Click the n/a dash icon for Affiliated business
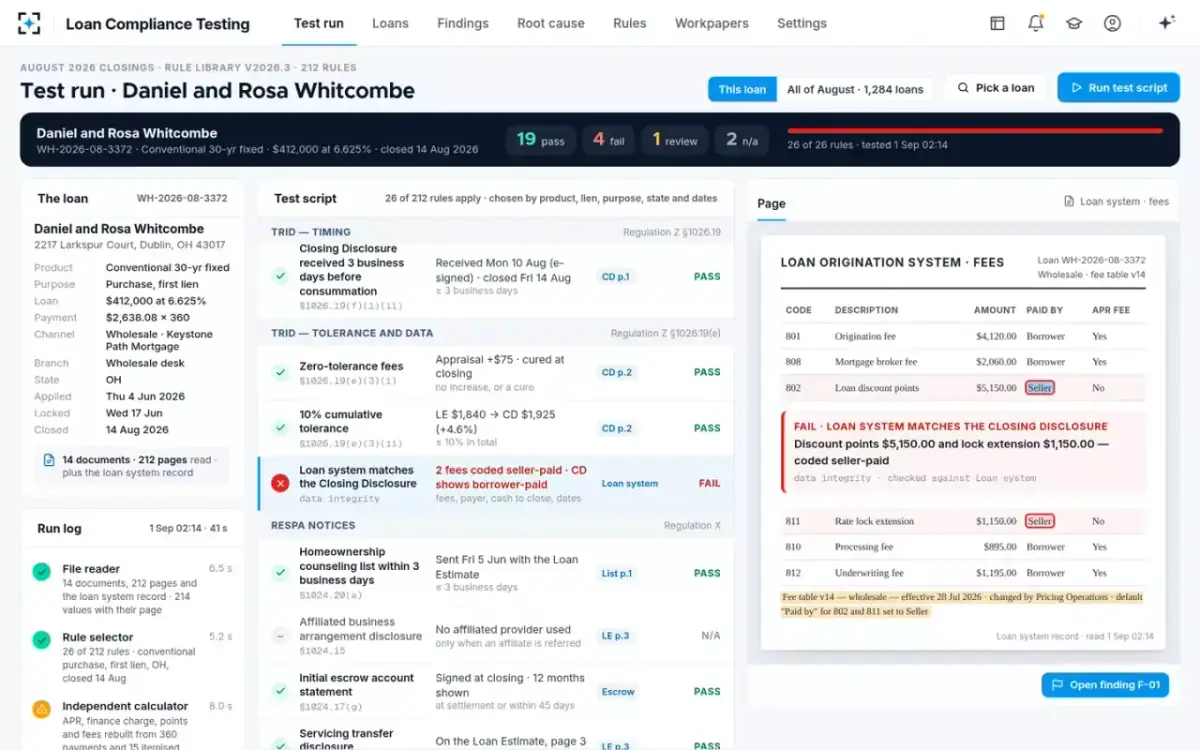The width and height of the screenshot is (1200, 750). [280, 635]
